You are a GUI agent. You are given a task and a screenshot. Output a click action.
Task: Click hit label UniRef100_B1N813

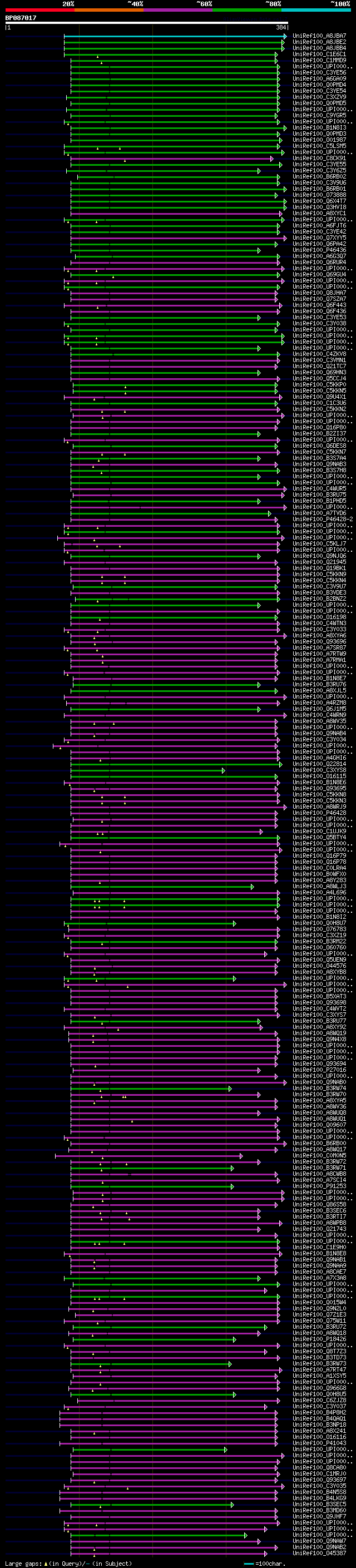319,128
